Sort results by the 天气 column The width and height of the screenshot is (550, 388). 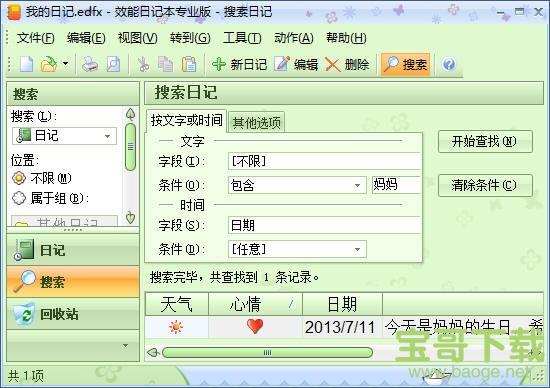tap(176, 304)
